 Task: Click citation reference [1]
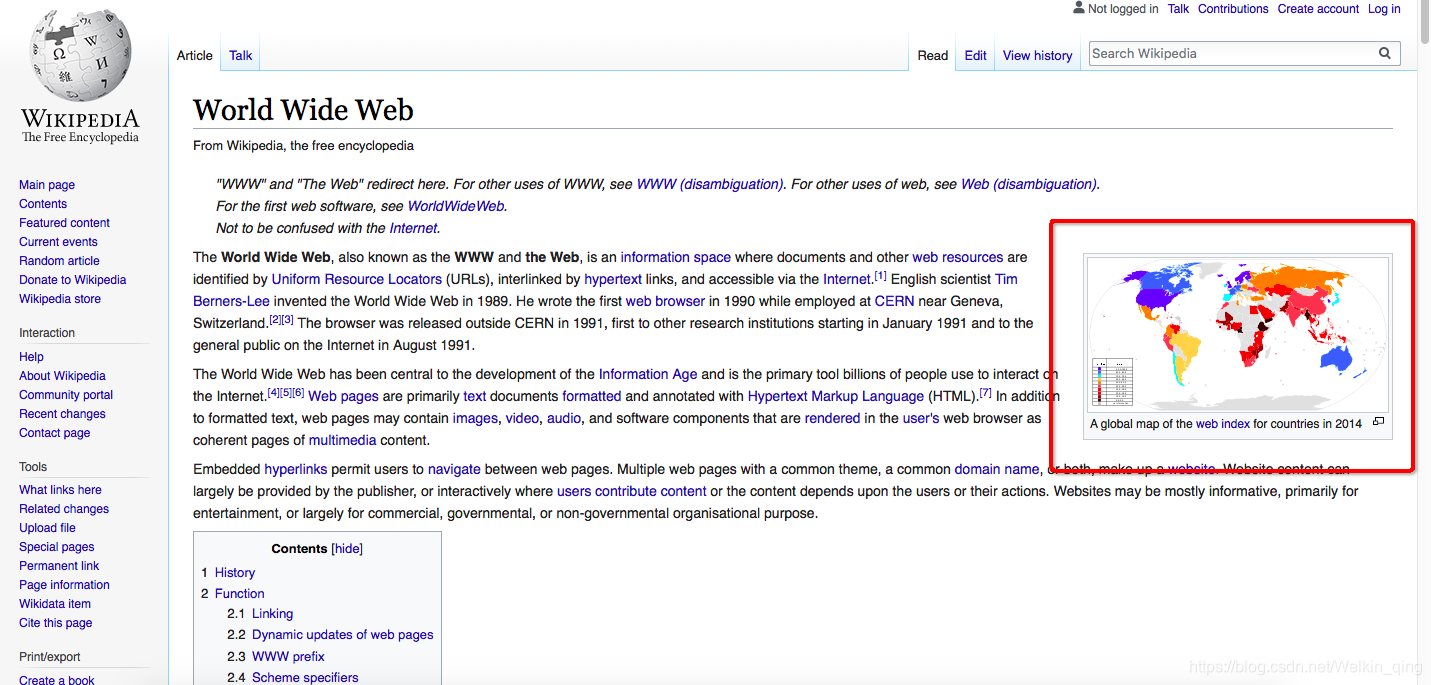pyautogui.click(x=881, y=275)
